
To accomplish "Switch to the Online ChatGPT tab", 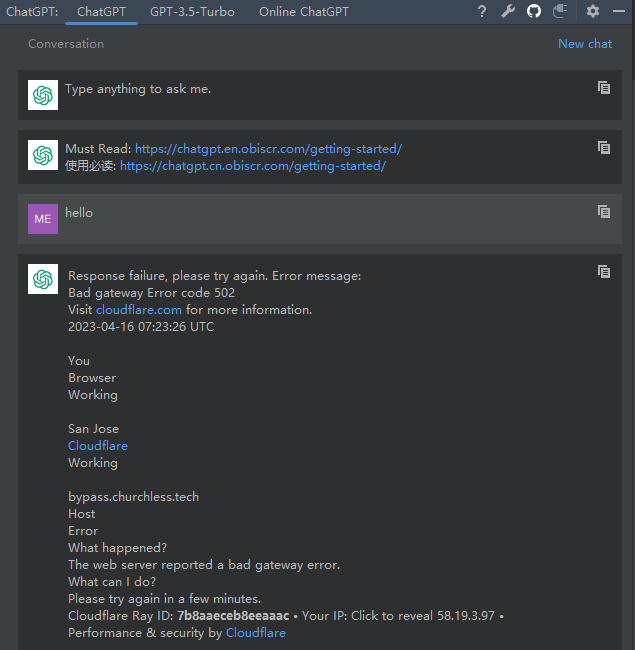I will pos(304,12).
